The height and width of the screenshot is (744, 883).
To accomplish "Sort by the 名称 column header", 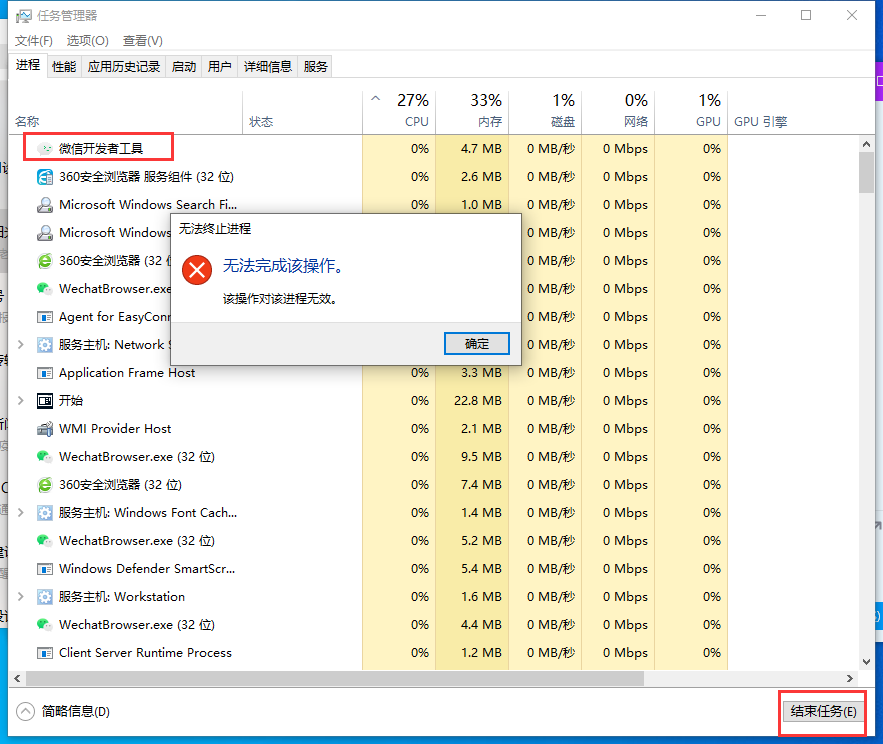I will (x=126, y=113).
